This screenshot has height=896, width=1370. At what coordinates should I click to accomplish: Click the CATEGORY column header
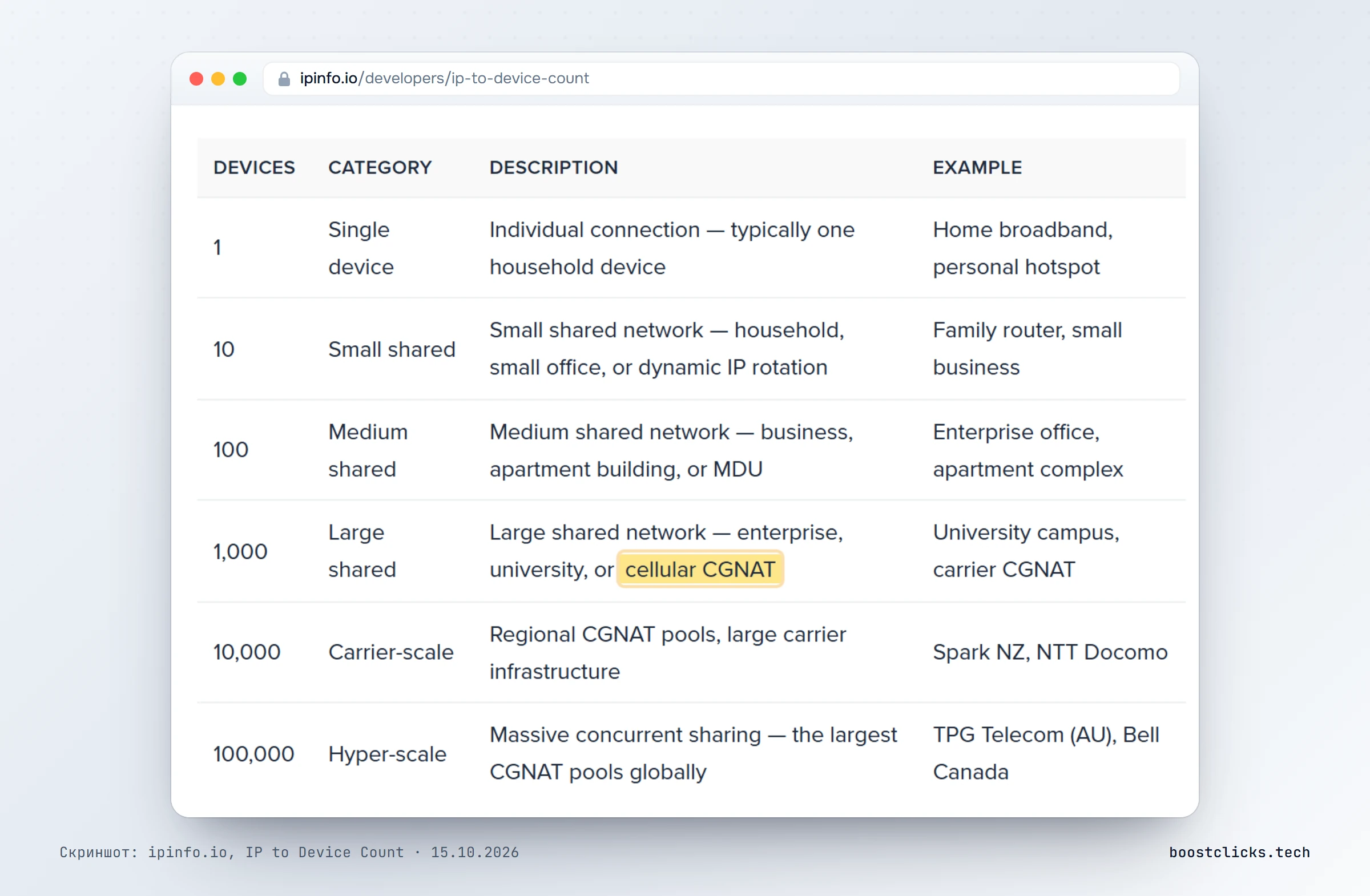tap(380, 167)
